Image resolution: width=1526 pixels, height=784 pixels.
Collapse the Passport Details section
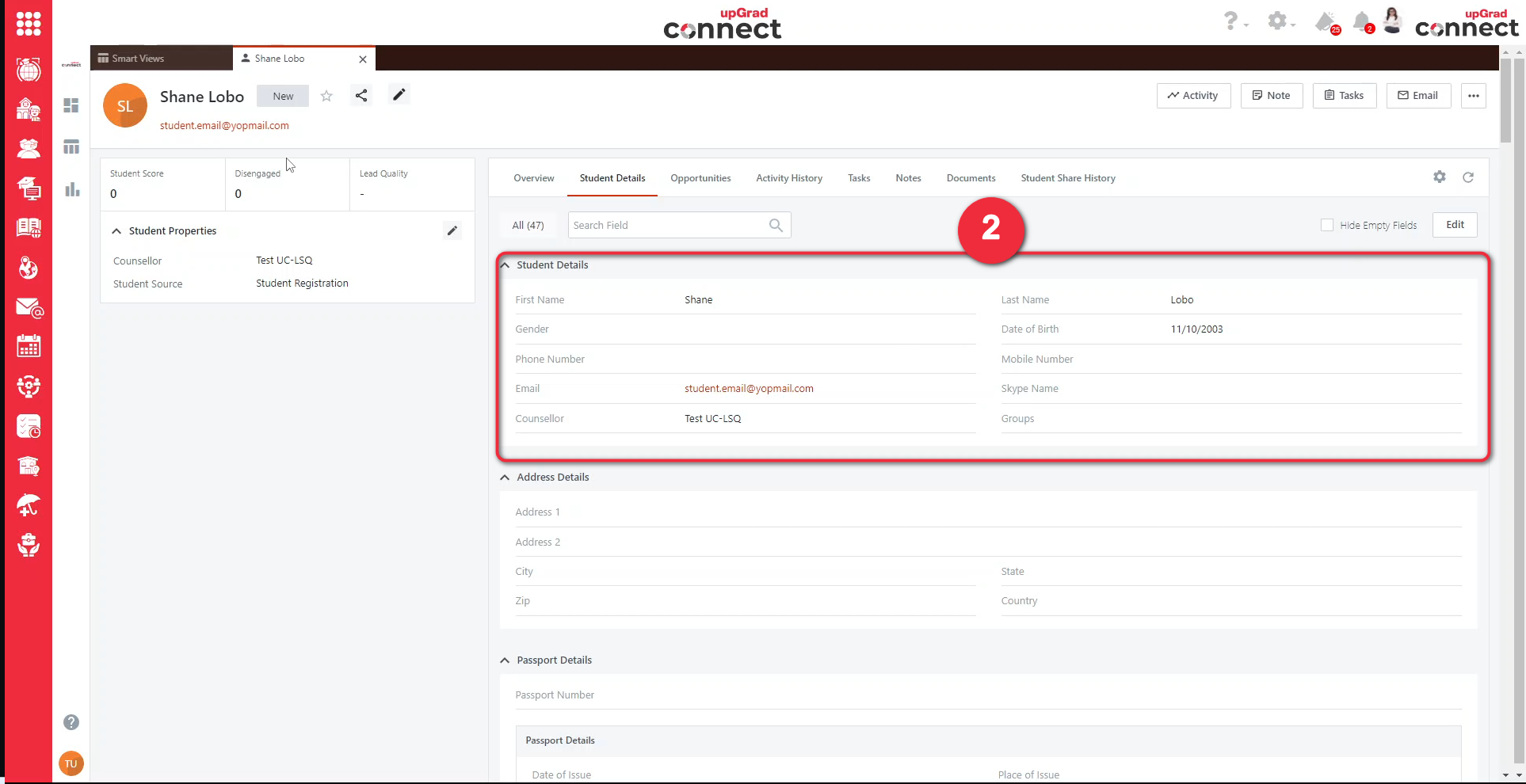505,660
